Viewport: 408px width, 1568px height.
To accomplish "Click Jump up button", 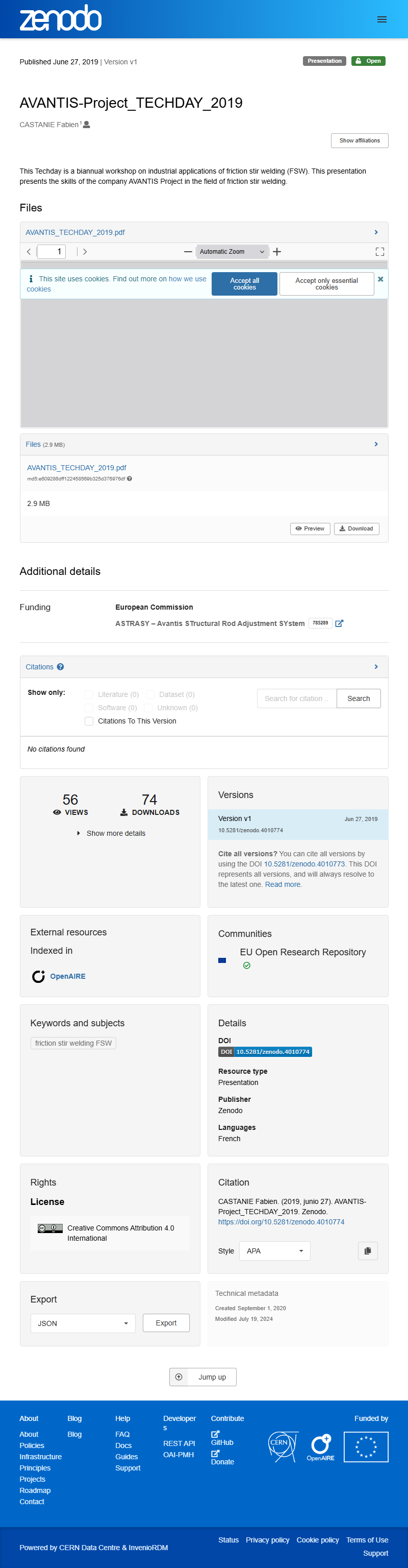I will [202, 1376].
